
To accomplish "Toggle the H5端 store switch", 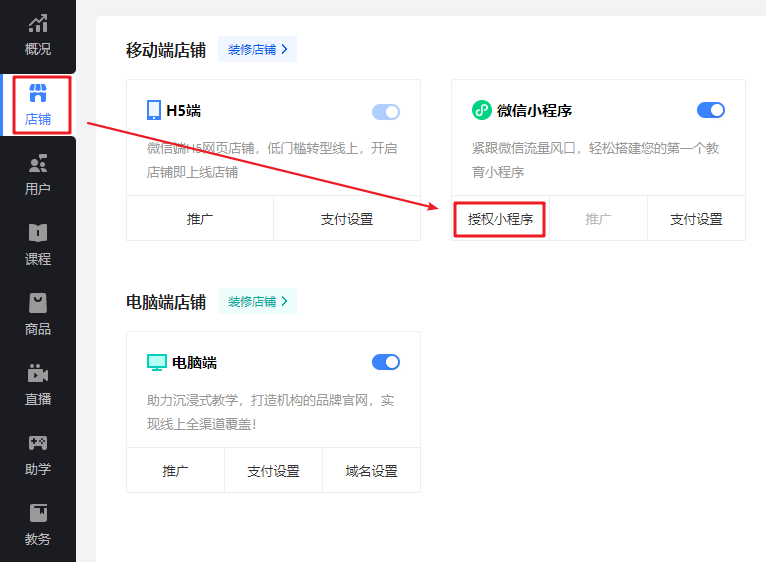I will [x=386, y=112].
